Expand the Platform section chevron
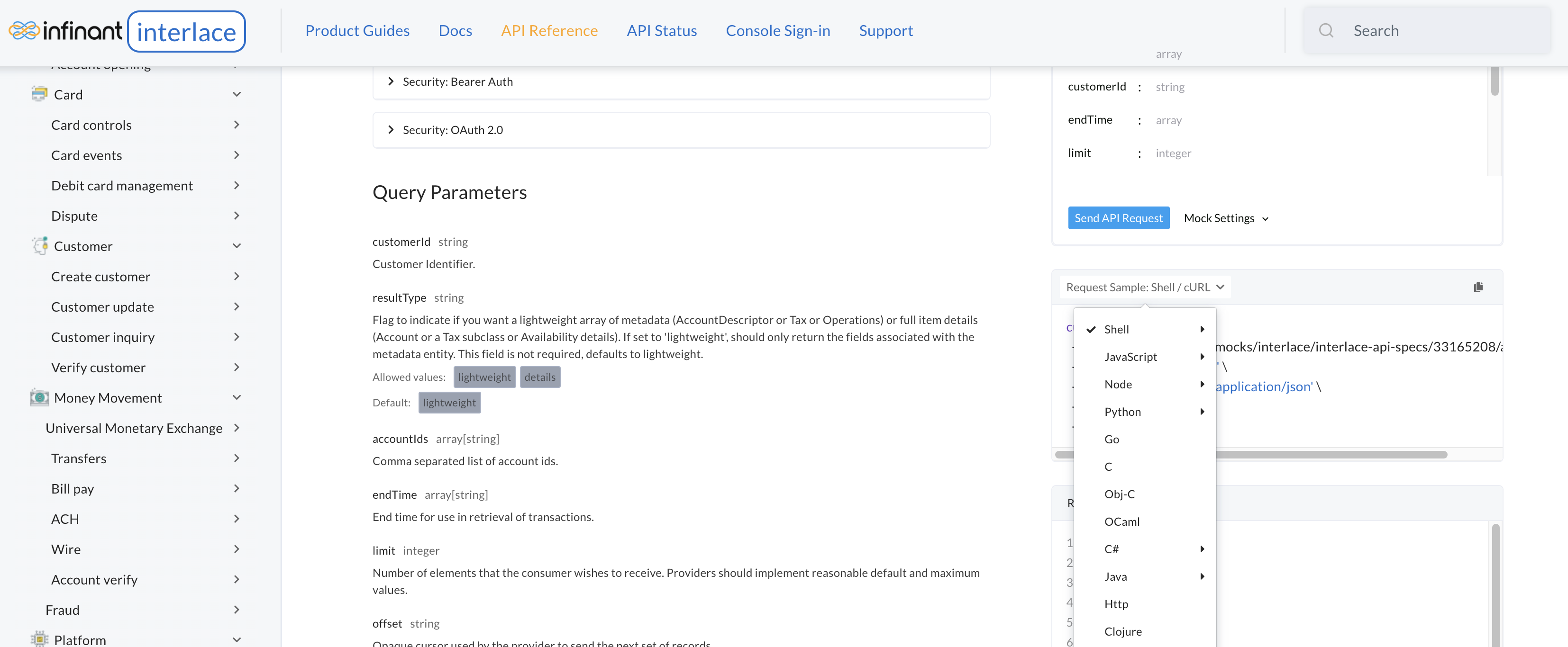1568x647 pixels. pos(237,639)
